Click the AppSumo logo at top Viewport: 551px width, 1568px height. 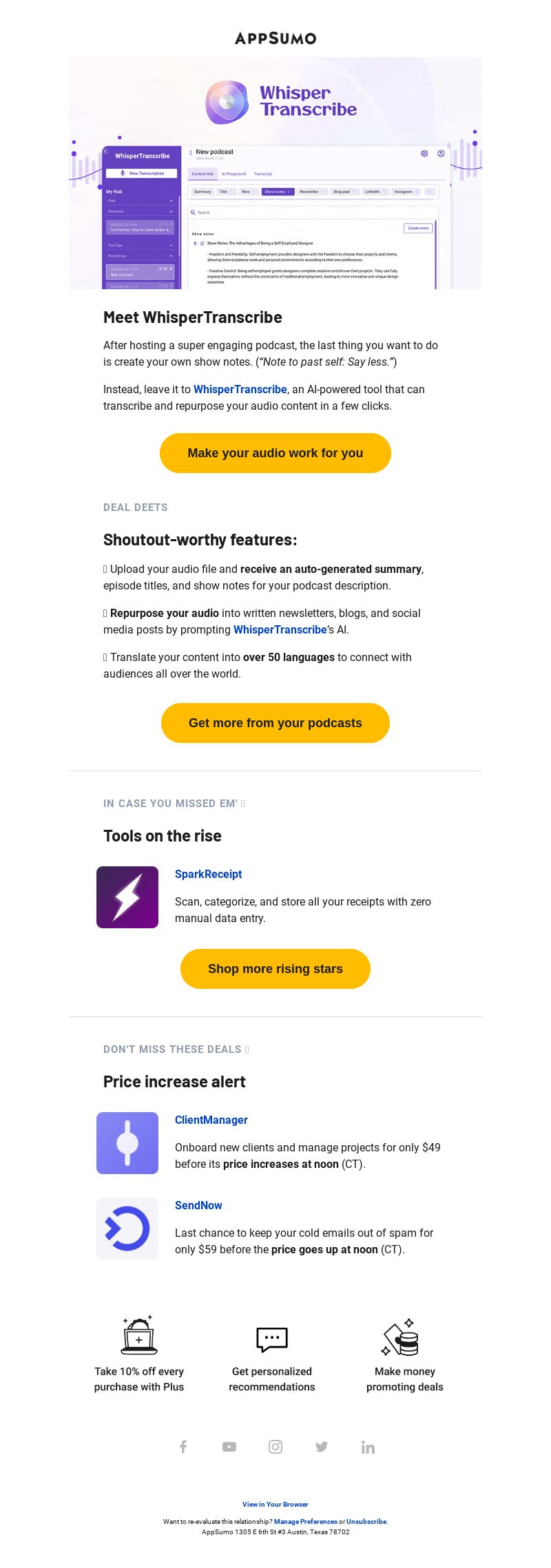(x=275, y=39)
